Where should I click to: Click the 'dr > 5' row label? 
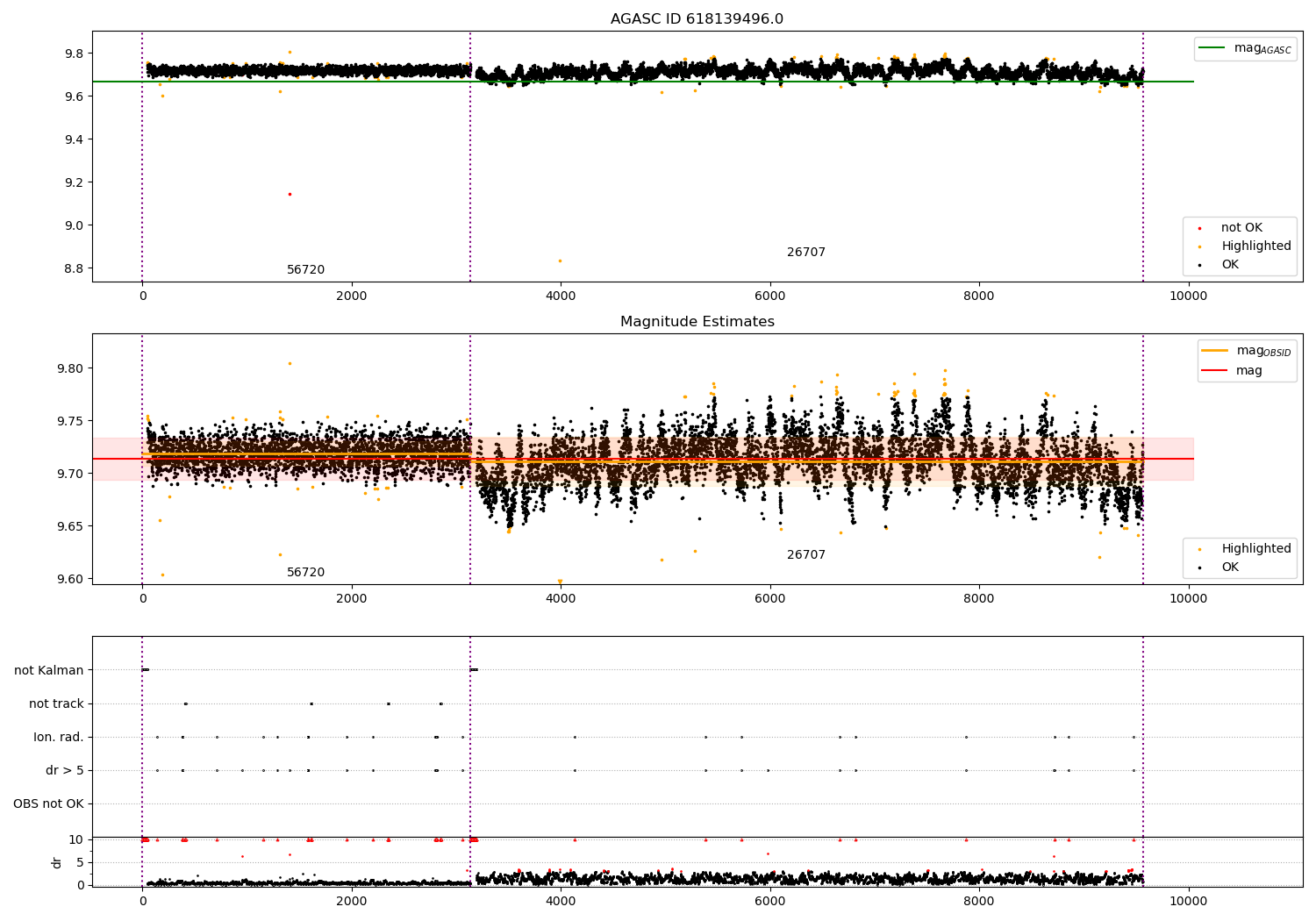(65, 770)
